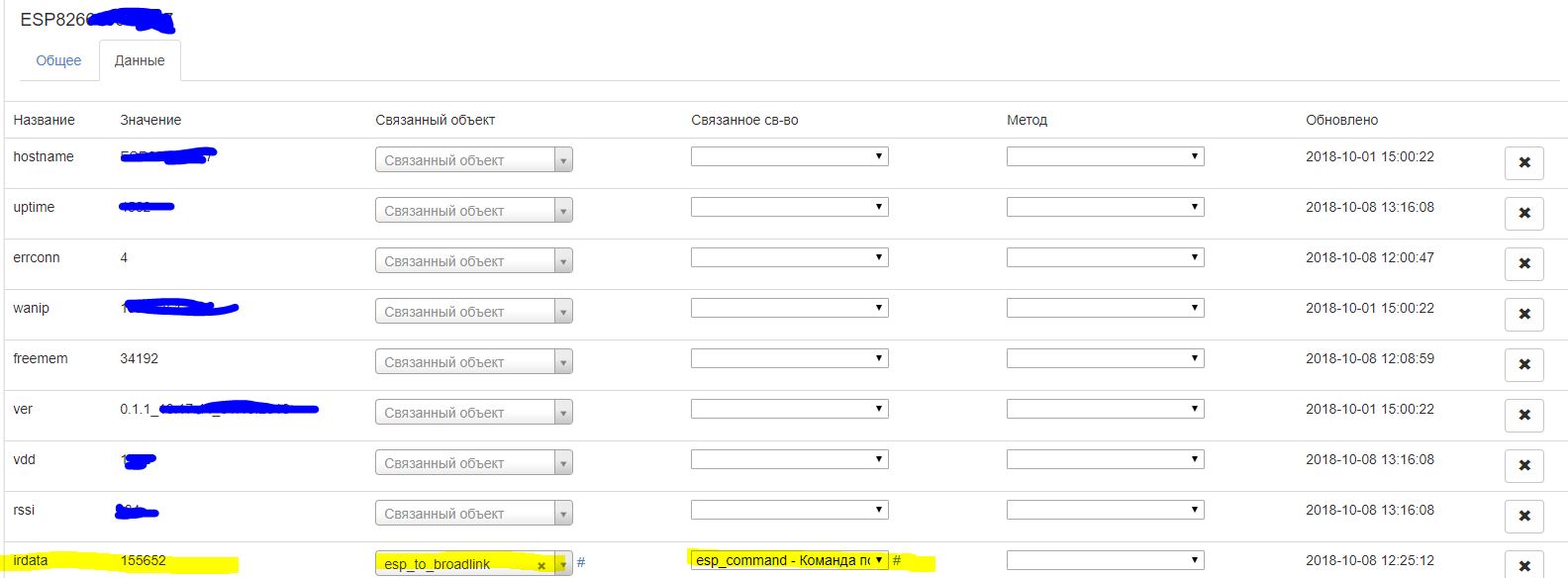Remove the freemem row

[1523, 364]
